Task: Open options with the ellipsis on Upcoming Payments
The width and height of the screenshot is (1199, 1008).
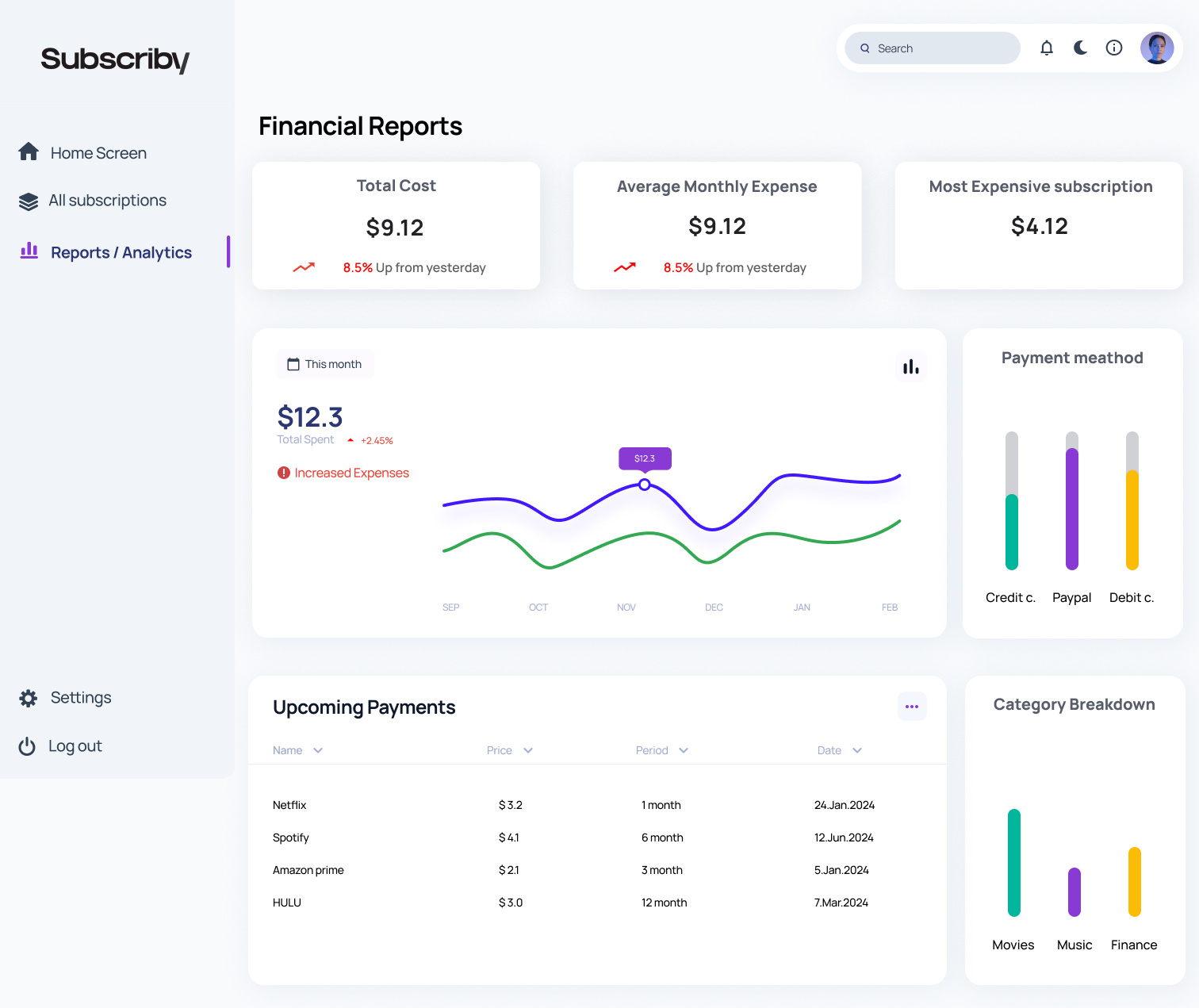Action: [x=912, y=707]
